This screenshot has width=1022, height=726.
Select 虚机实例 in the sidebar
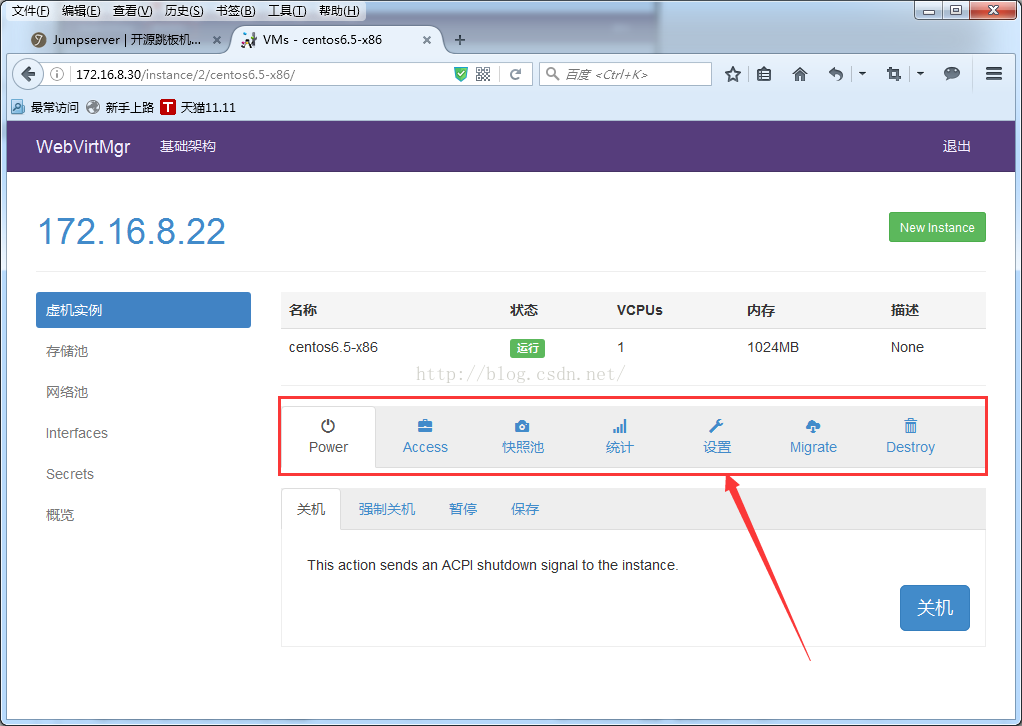(143, 310)
